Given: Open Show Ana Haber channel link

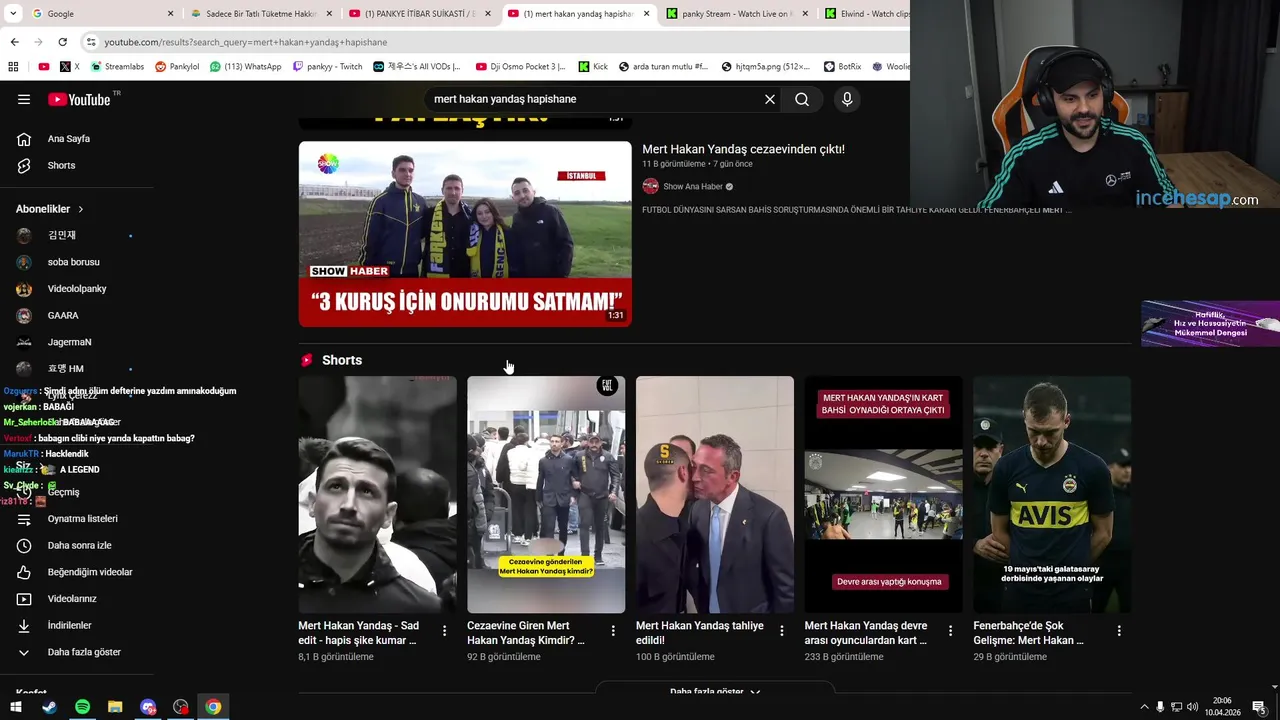Looking at the screenshot, I should coord(692,187).
